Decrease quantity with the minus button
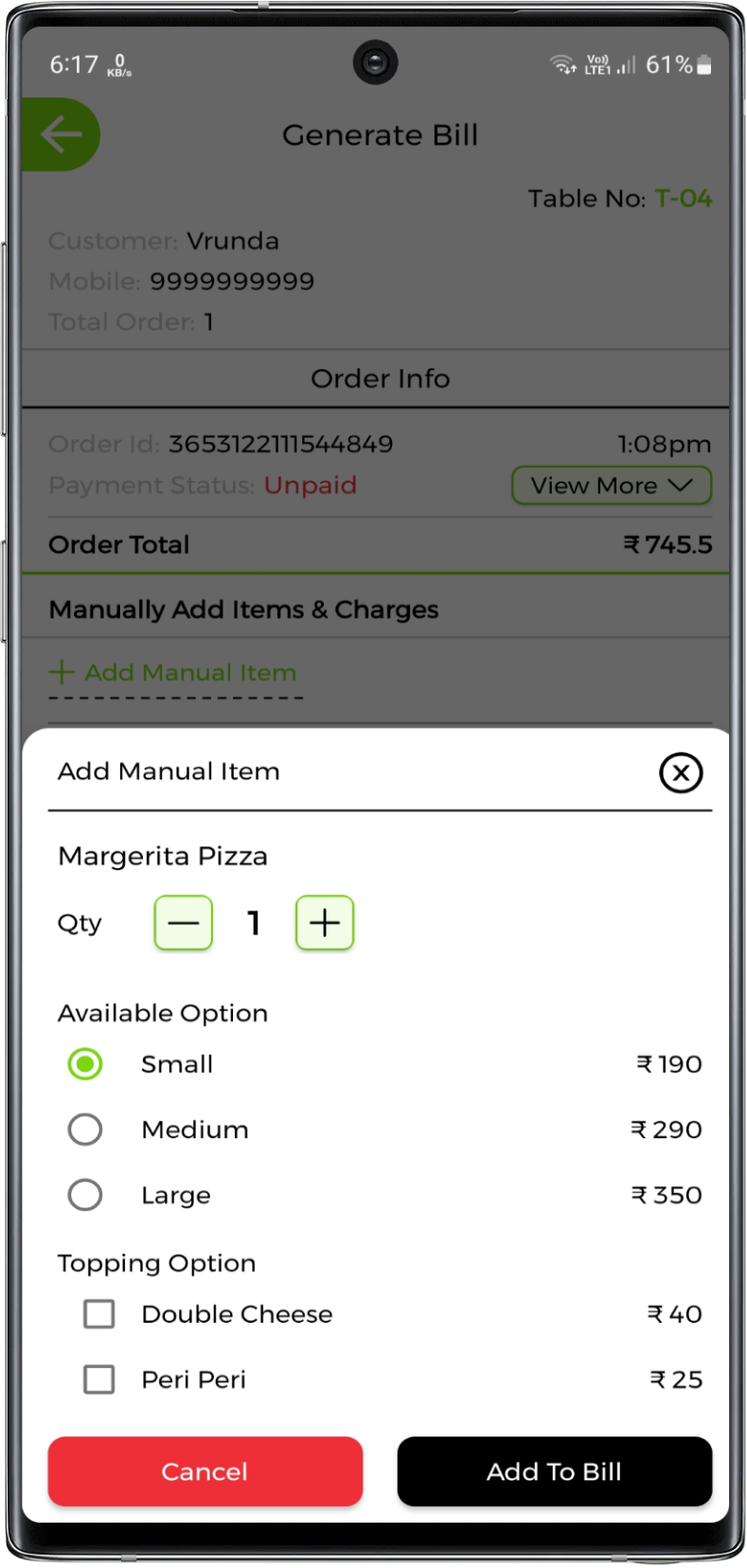Screen dimensions: 747x1568 [184, 923]
